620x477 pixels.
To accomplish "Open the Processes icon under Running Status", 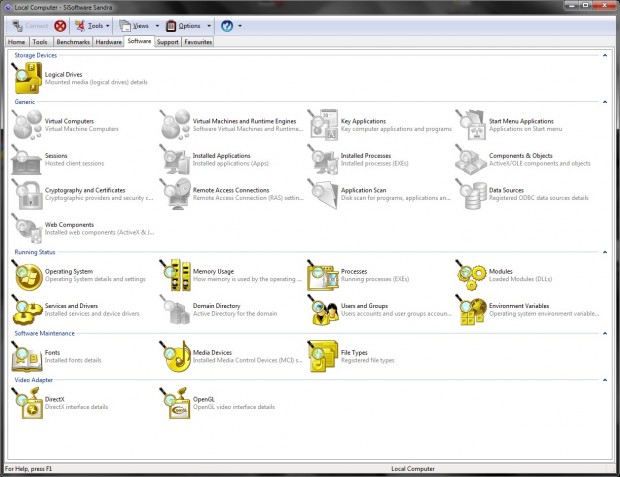I will (x=323, y=275).
